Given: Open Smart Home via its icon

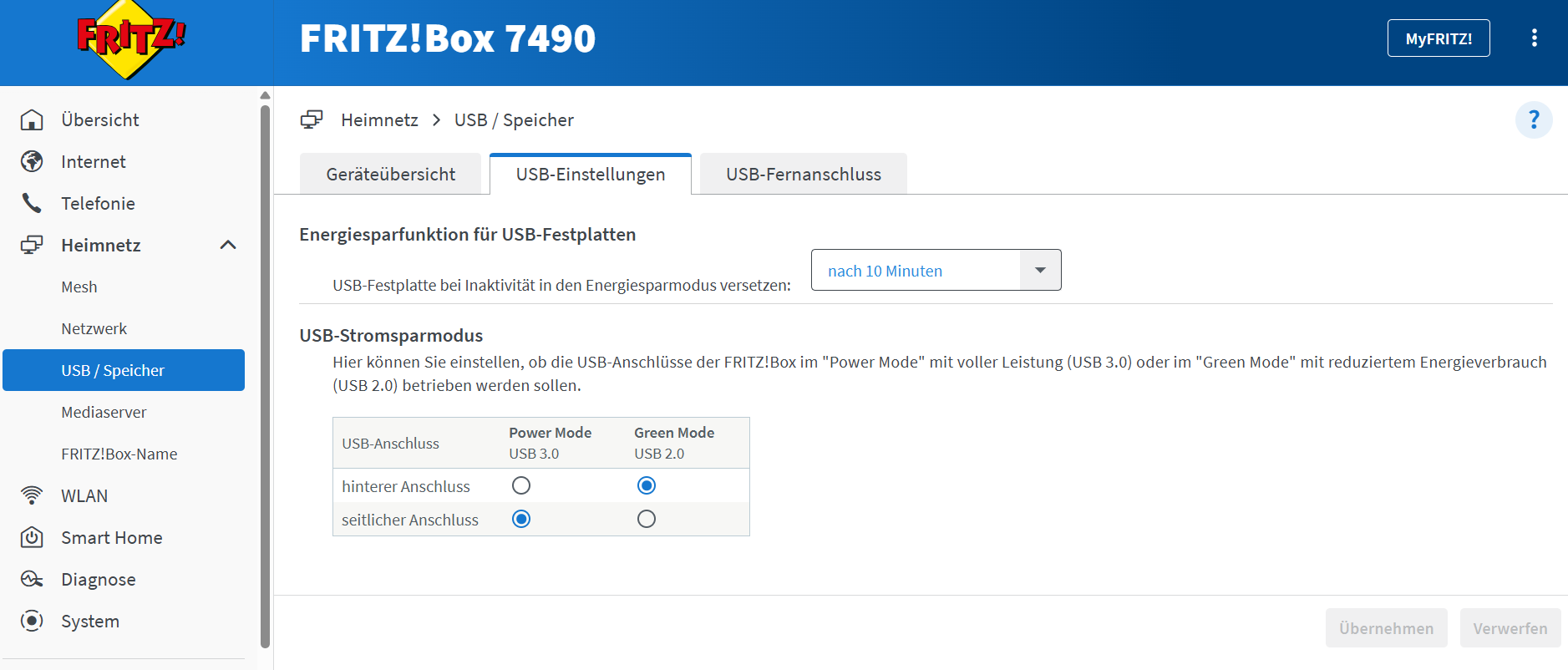Looking at the screenshot, I should tap(32, 537).
